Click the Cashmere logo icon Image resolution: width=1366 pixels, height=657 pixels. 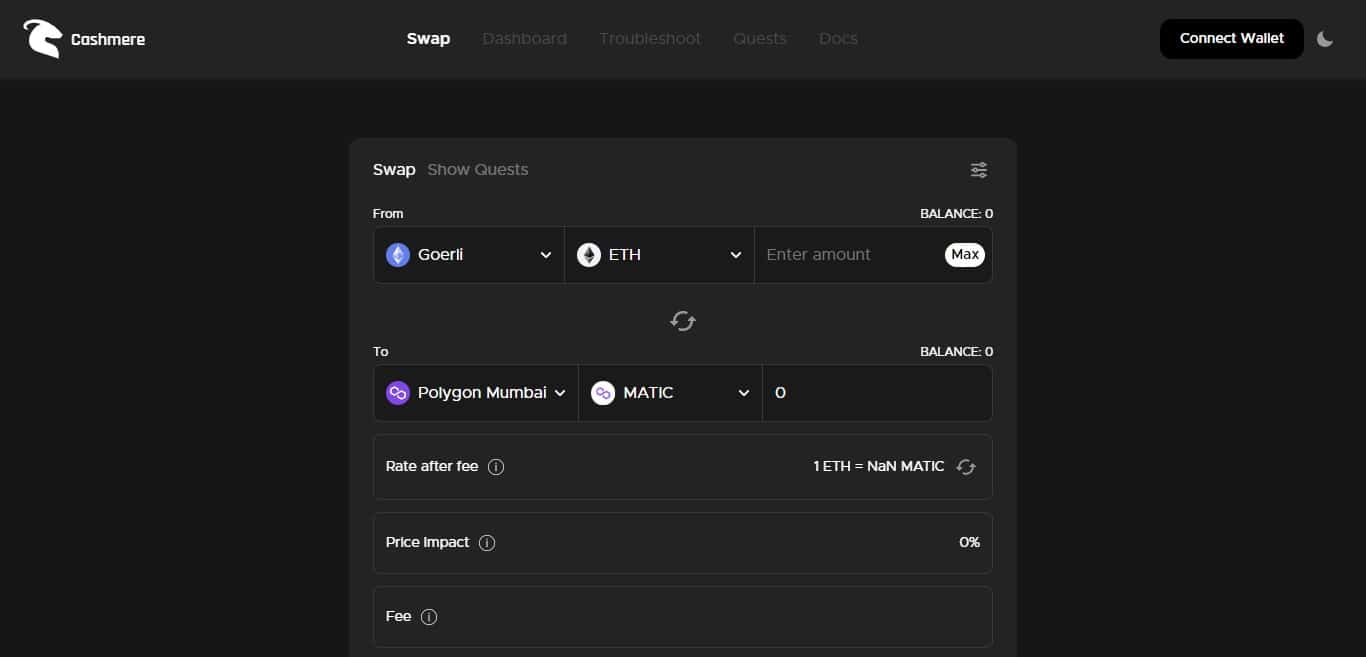(42, 39)
